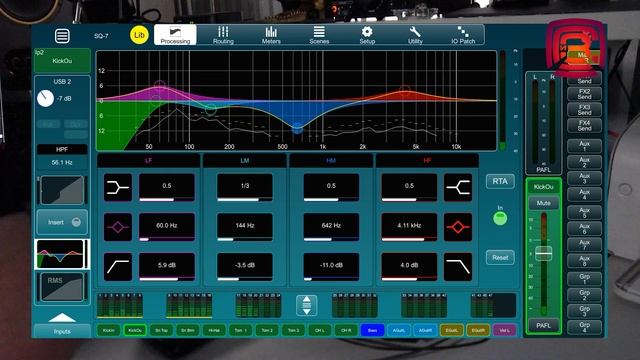Click the HPF 56.1 Hz value
Viewport: 640px width, 360px height.
point(62,162)
